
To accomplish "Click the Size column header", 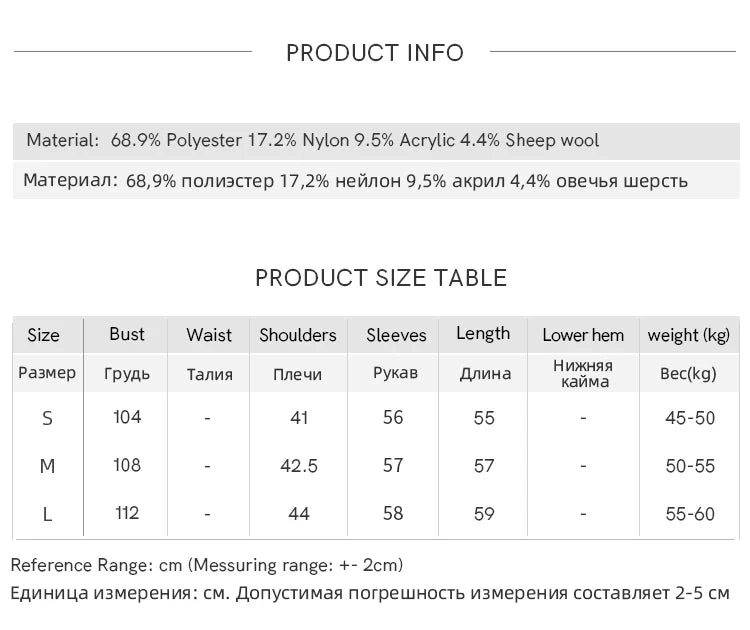I will coord(43,335).
